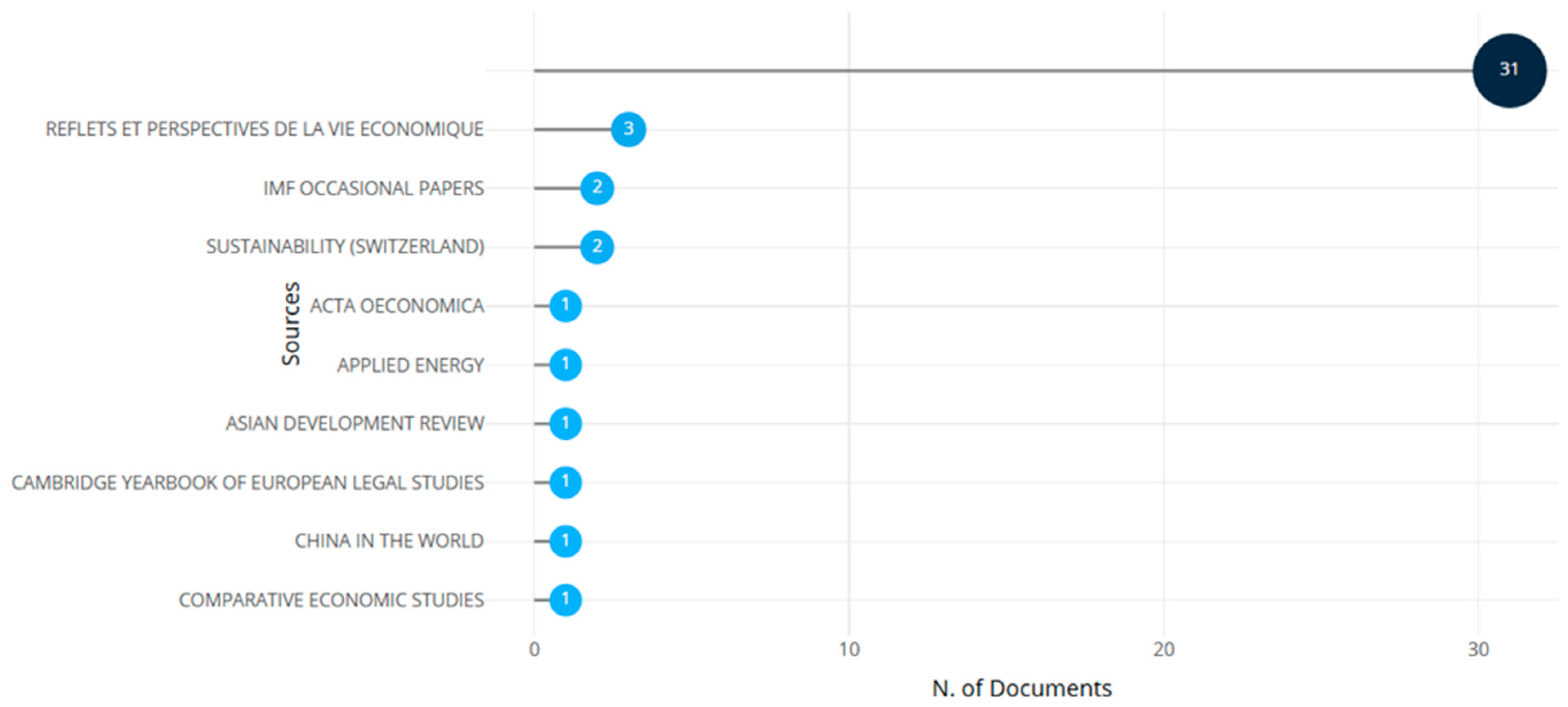The height and width of the screenshot is (707, 1568).
Task: Click the REFLETS ET PERSPECTIVES source label
Action: [x=264, y=129]
